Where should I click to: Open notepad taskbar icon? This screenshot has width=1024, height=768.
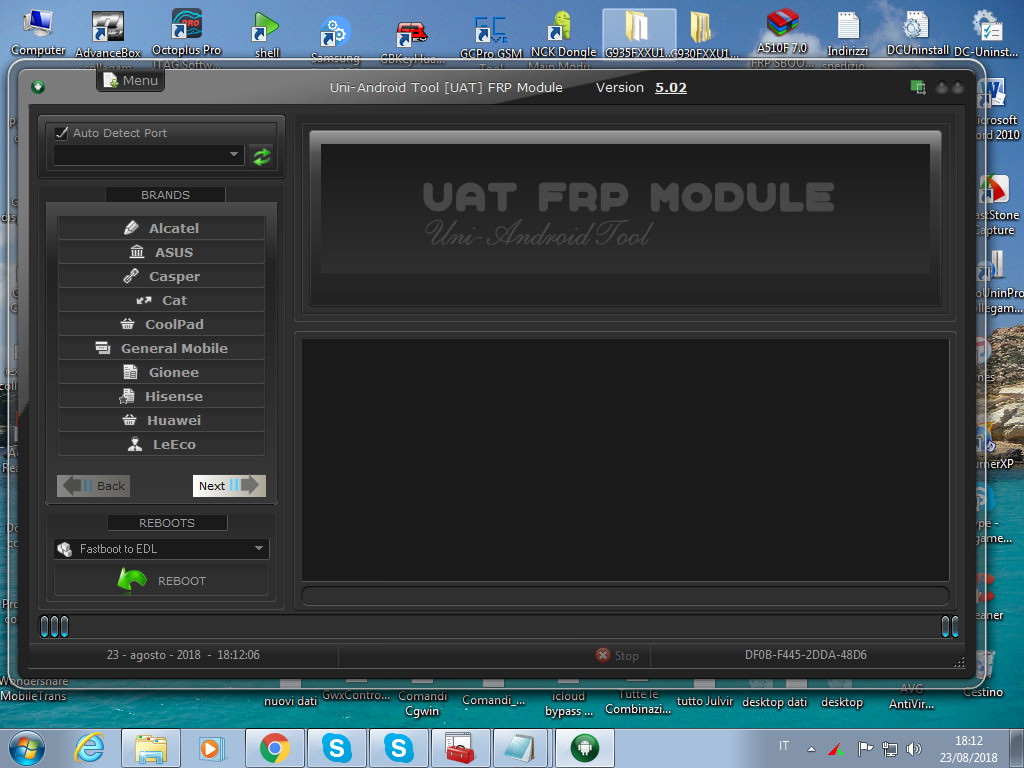click(x=520, y=748)
